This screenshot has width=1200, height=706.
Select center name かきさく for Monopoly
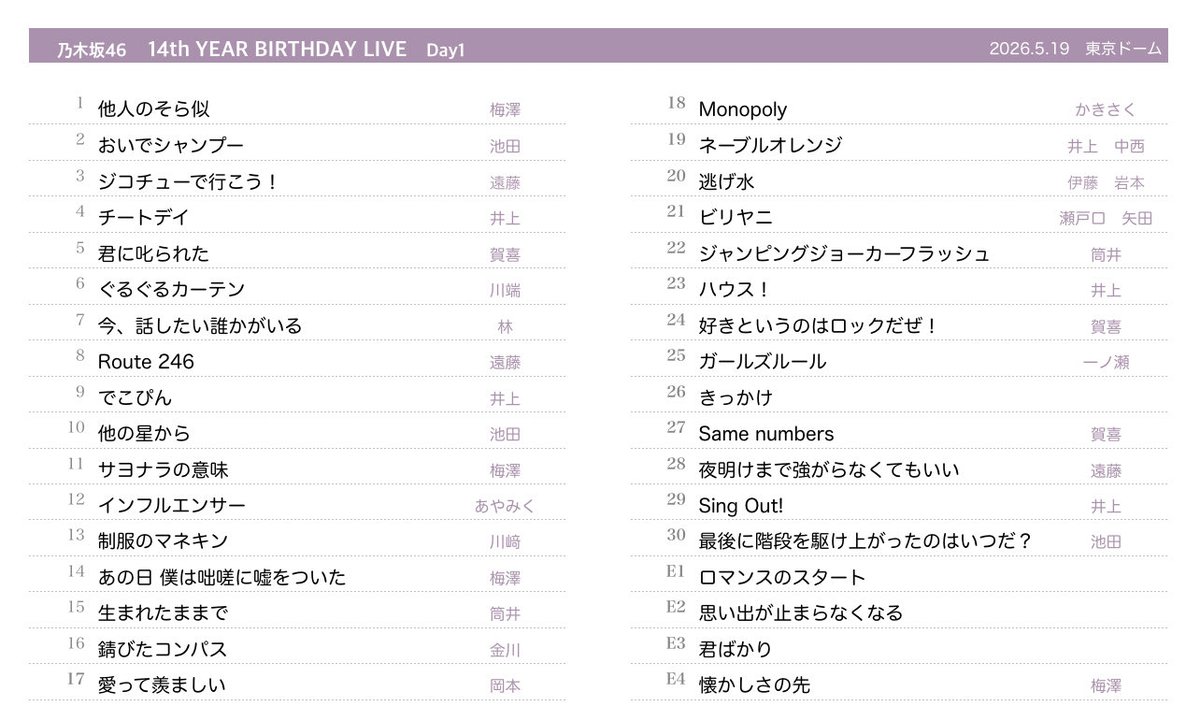coord(1106,110)
